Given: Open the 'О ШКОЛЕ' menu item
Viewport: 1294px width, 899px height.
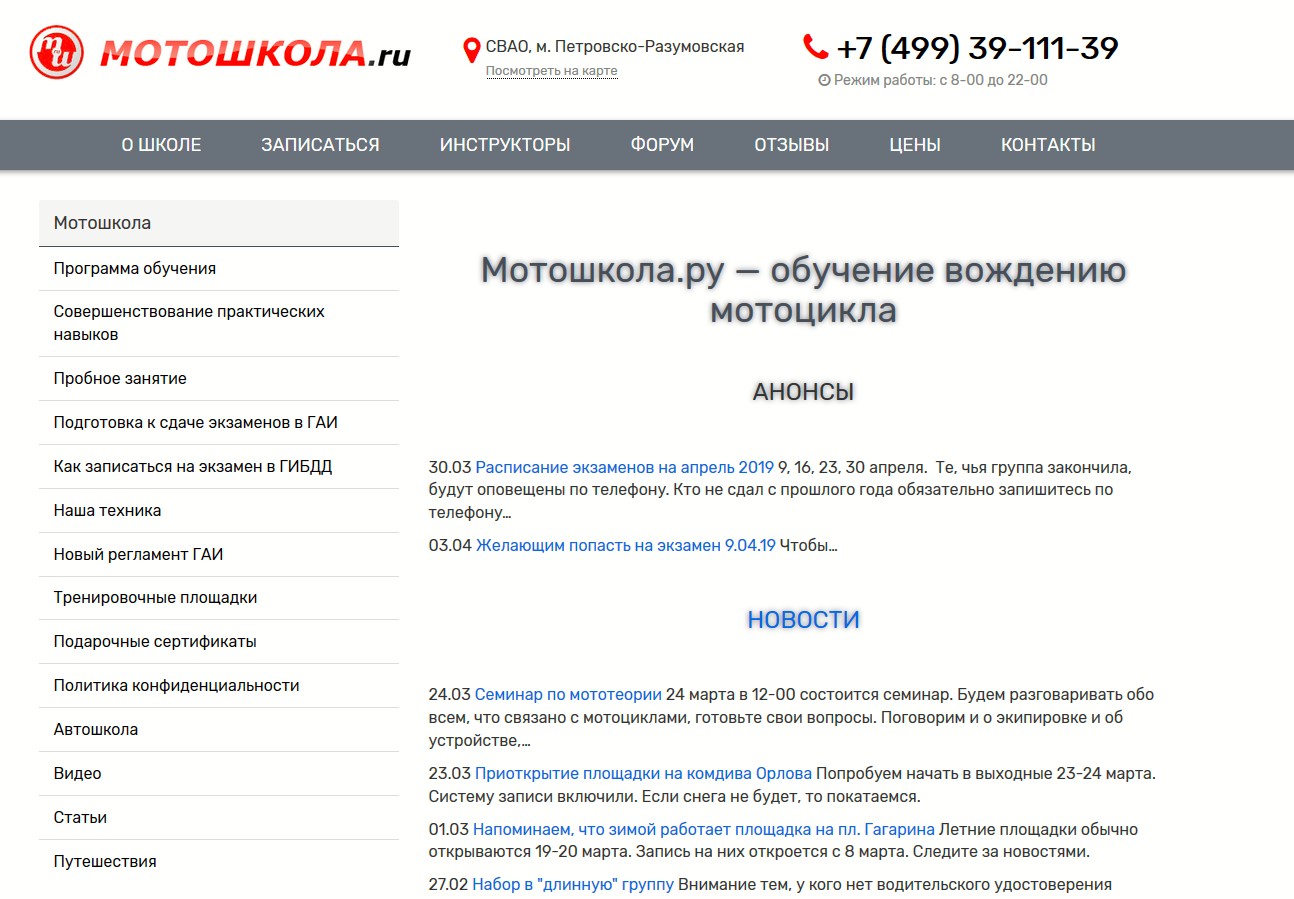Looking at the screenshot, I should pyautogui.click(x=161, y=145).
